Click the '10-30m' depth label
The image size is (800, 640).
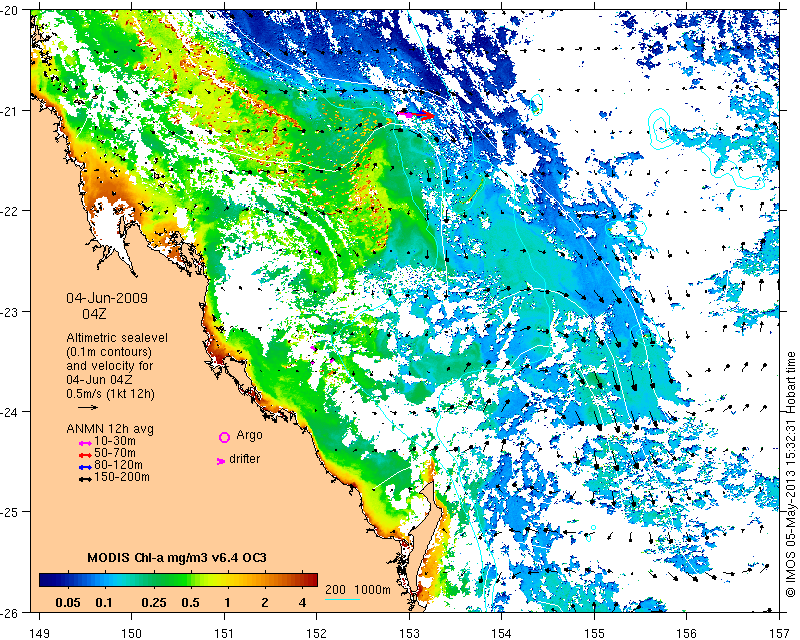(x=115, y=441)
